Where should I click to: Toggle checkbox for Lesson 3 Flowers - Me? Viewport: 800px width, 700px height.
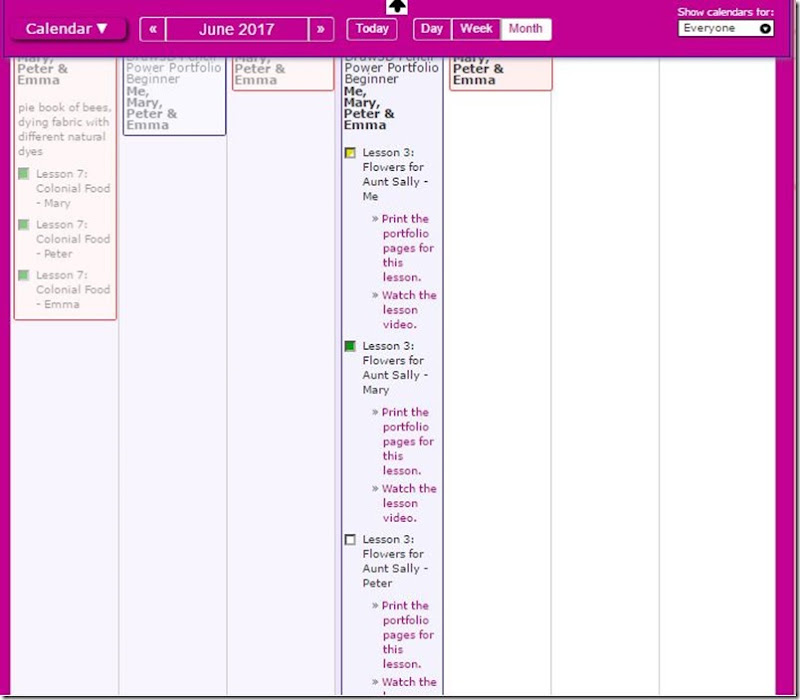click(x=350, y=153)
